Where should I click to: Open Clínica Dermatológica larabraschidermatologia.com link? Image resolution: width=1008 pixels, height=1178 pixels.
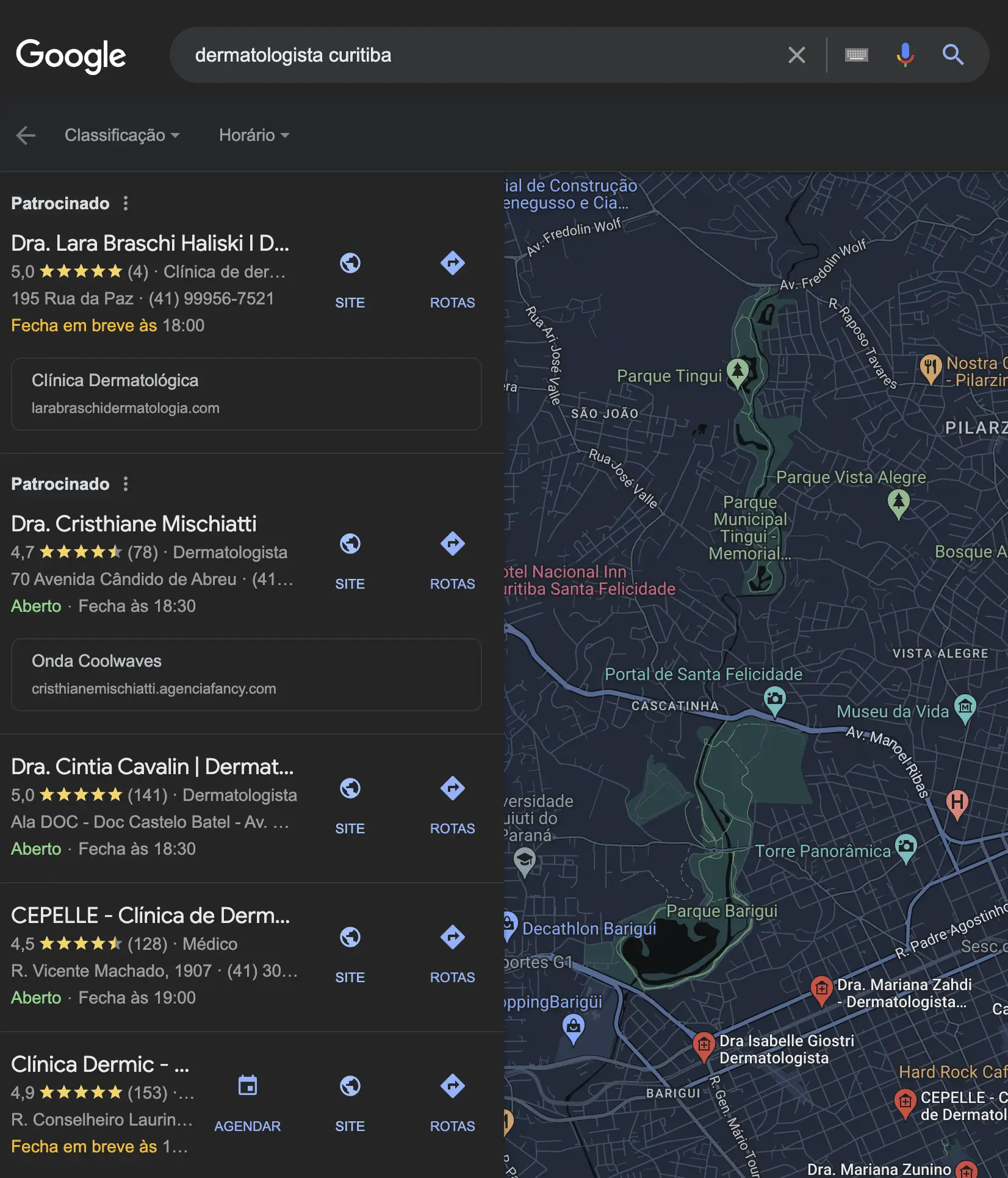[x=247, y=394]
